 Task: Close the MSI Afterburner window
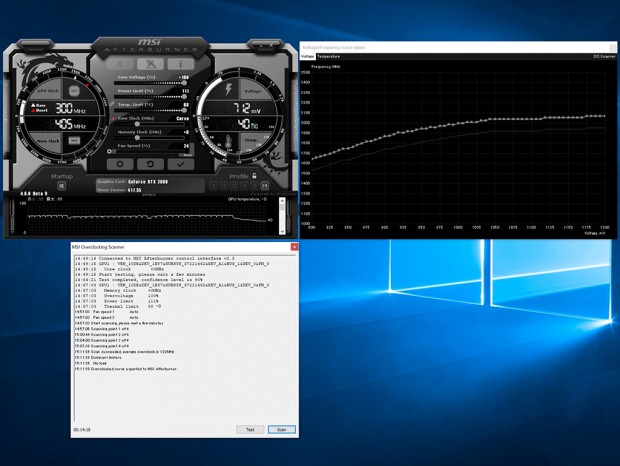271,46
